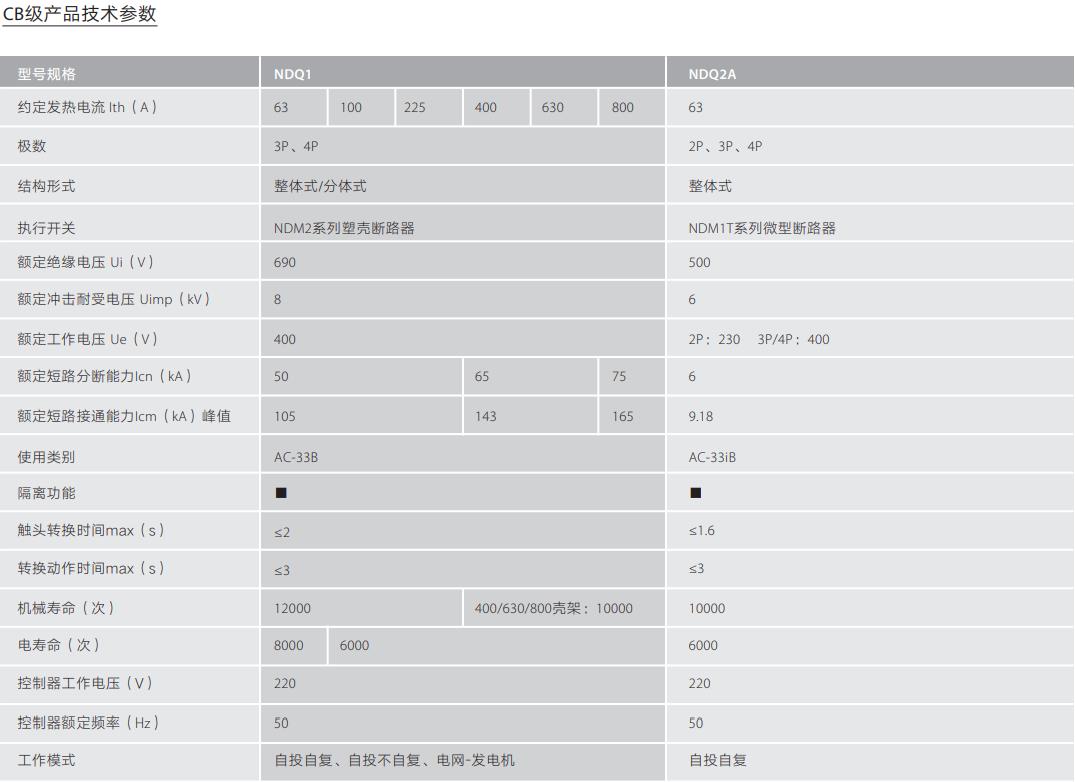1076x782 pixels.
Task: Click the '结构形式' row label
Action: [47, 186]
